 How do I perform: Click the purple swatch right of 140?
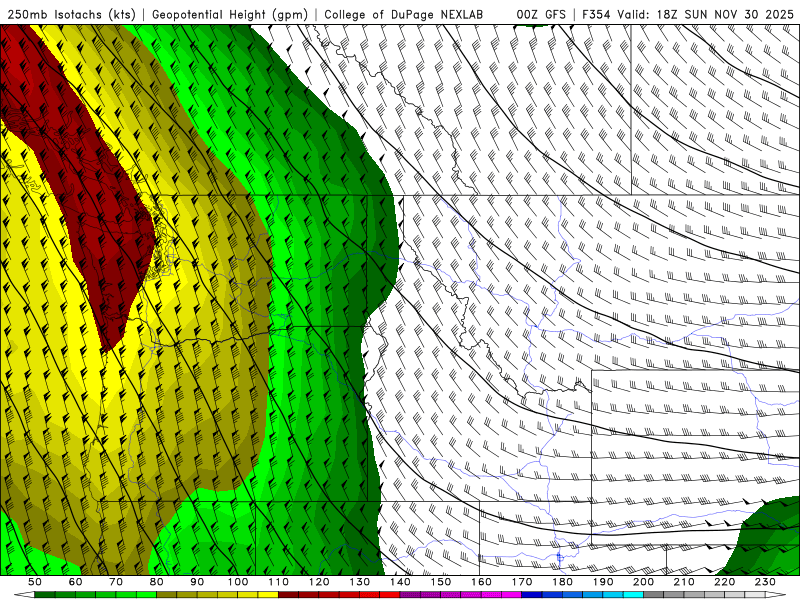click(410, 595)
